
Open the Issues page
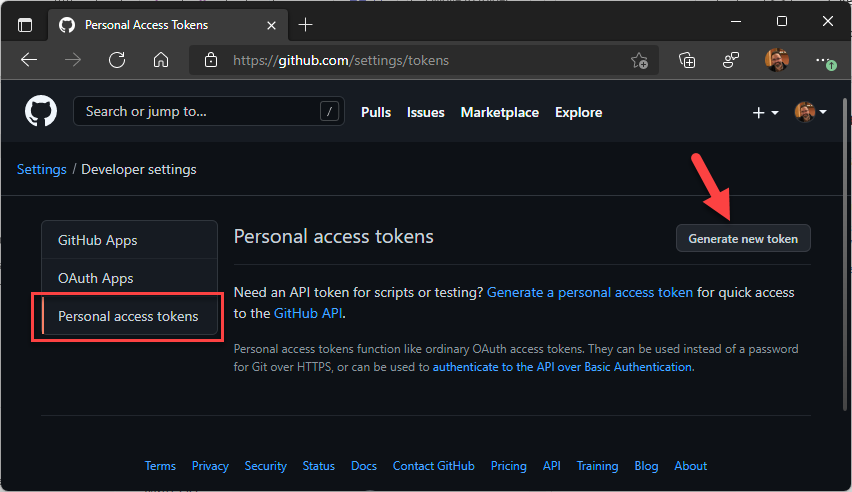[x=425, y=113]
